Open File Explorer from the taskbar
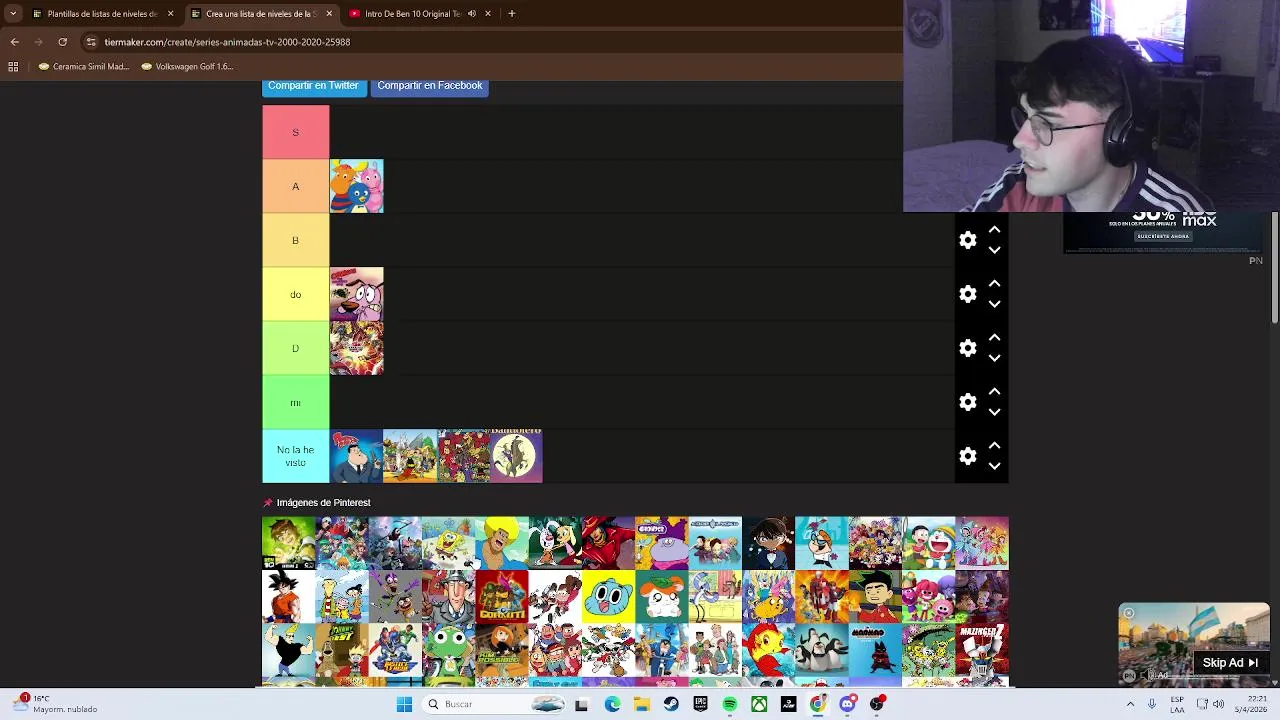 [x=641, y=704]
